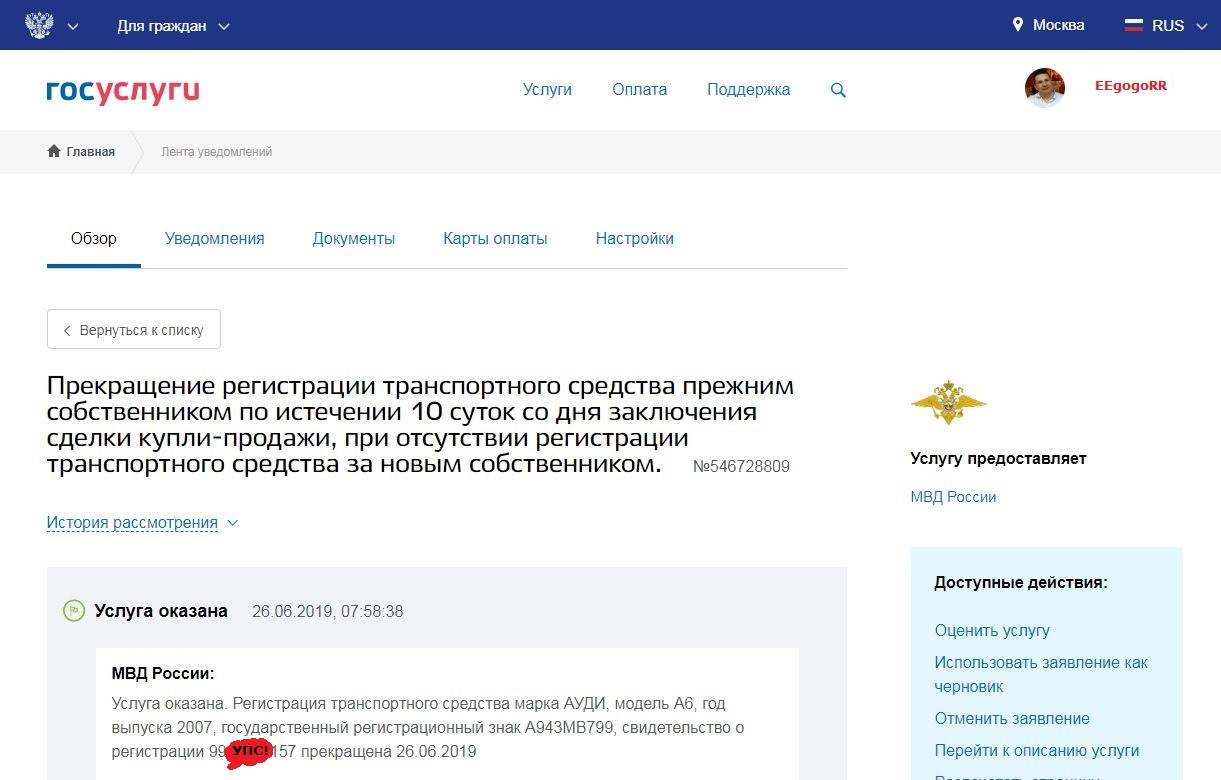Viewport: 1221px width, 780px height.
Task: Open the 'МВД России' provider link
Action: point(953,497)
